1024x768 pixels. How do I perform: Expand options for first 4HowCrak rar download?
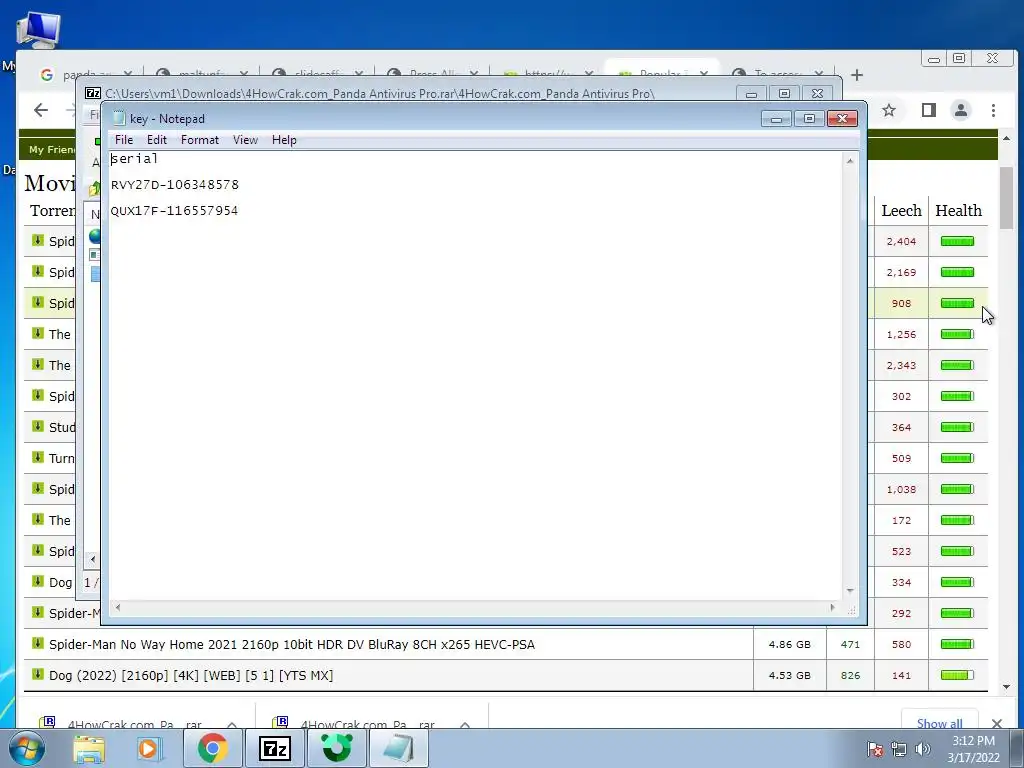232,724
